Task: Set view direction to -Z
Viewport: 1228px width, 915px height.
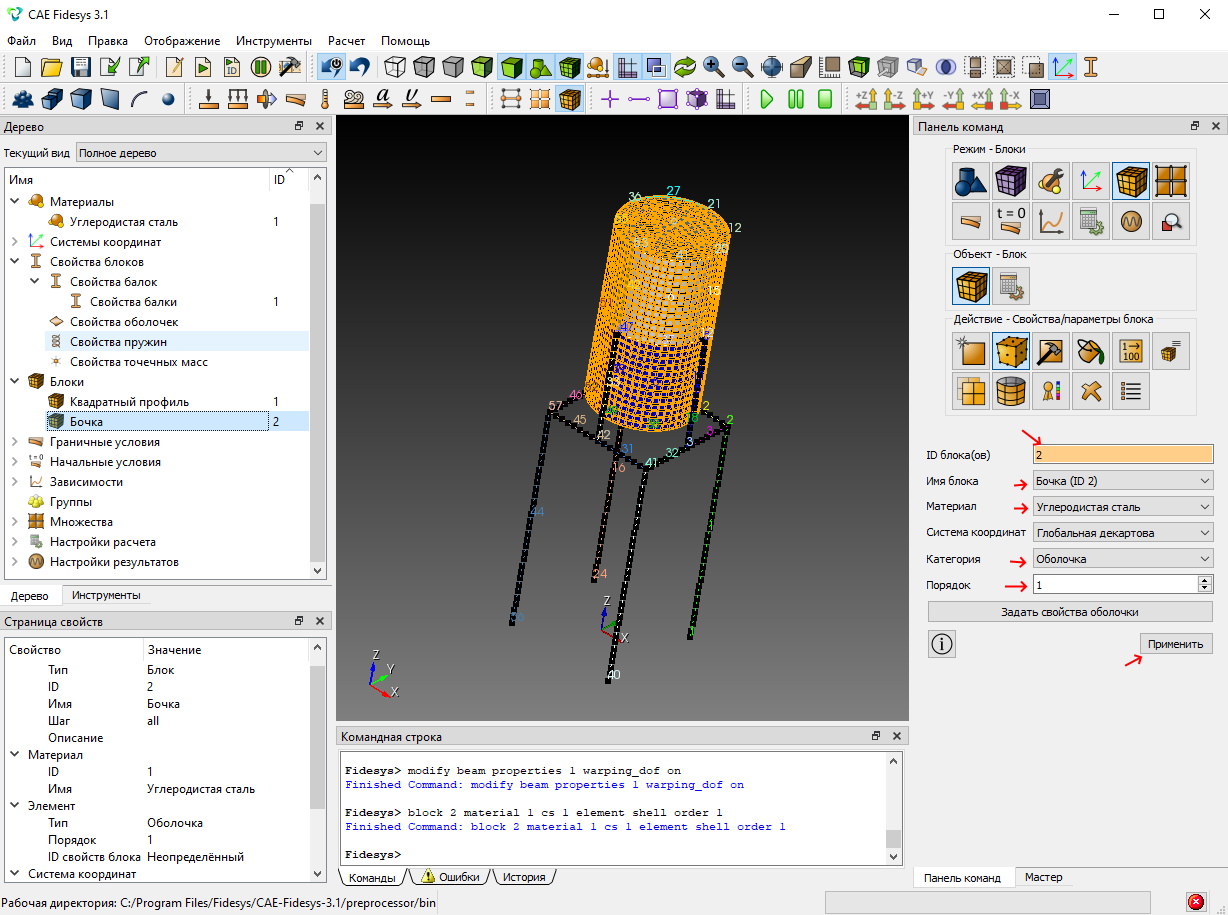Action: coord(895,99)
